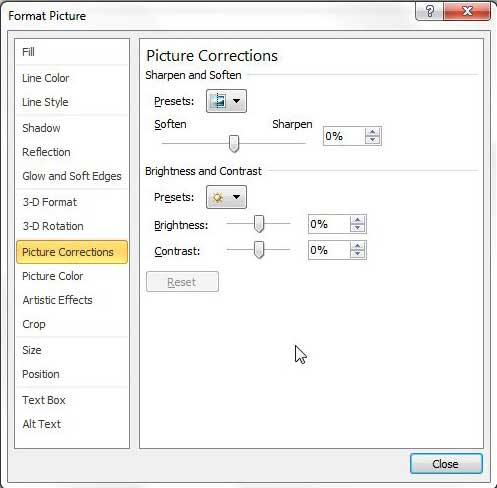This screenshot has width=497, height=488.
Task: Increase brightness value with up arrow
Action: 357,220
